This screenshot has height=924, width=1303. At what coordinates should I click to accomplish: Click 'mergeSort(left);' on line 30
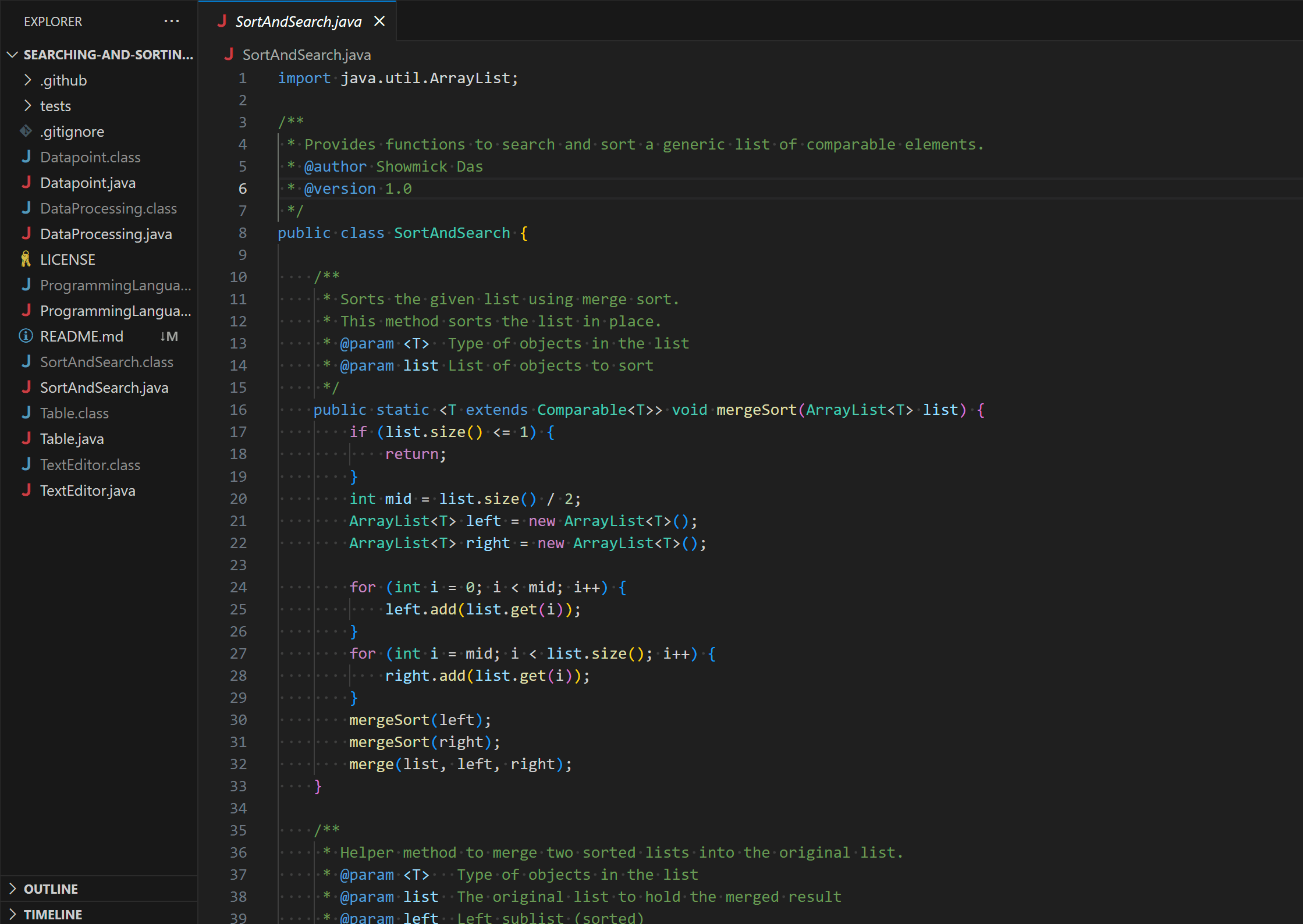point(420,720)
